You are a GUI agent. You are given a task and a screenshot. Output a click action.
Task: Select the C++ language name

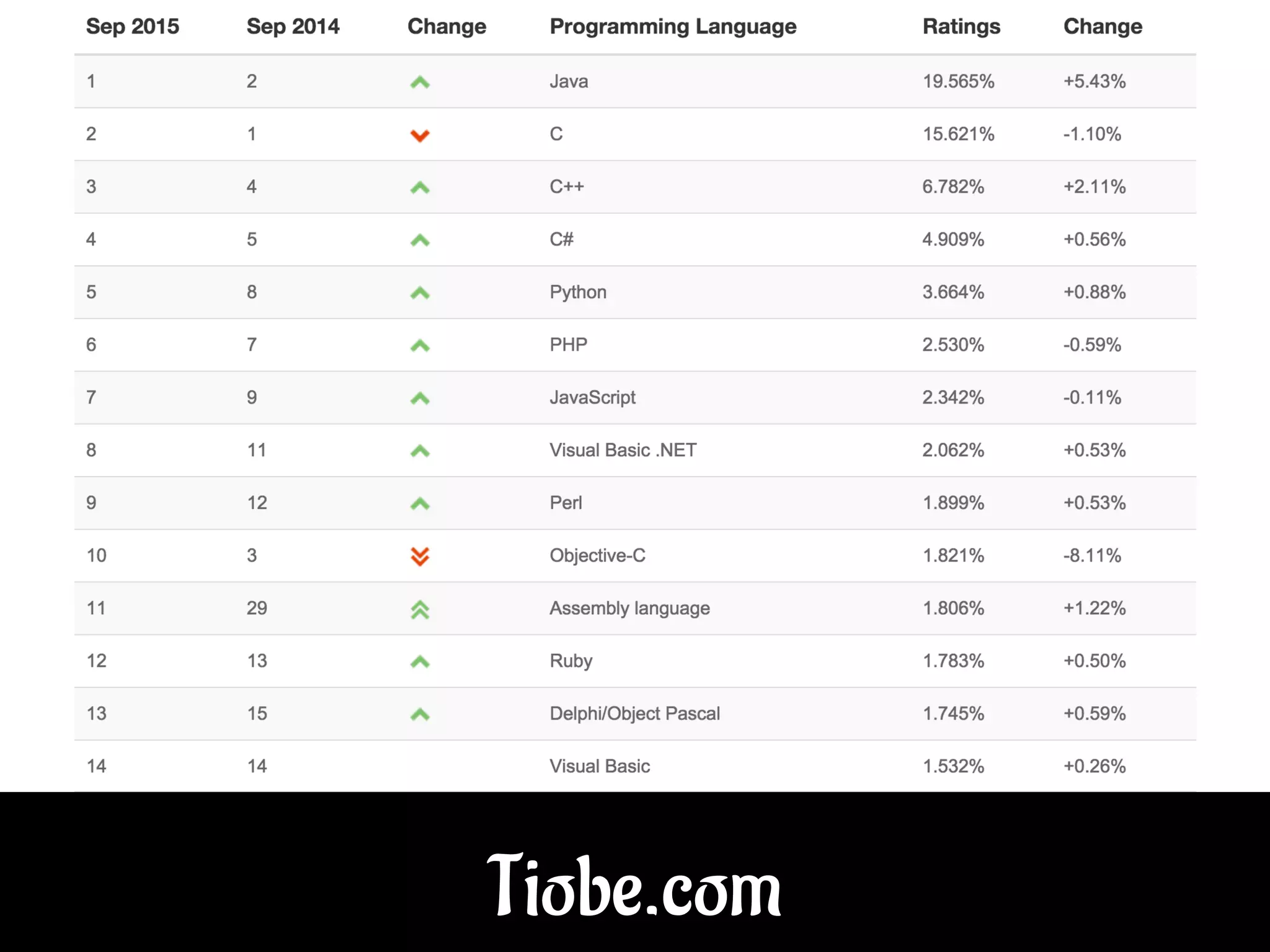[x=567, y=187]
